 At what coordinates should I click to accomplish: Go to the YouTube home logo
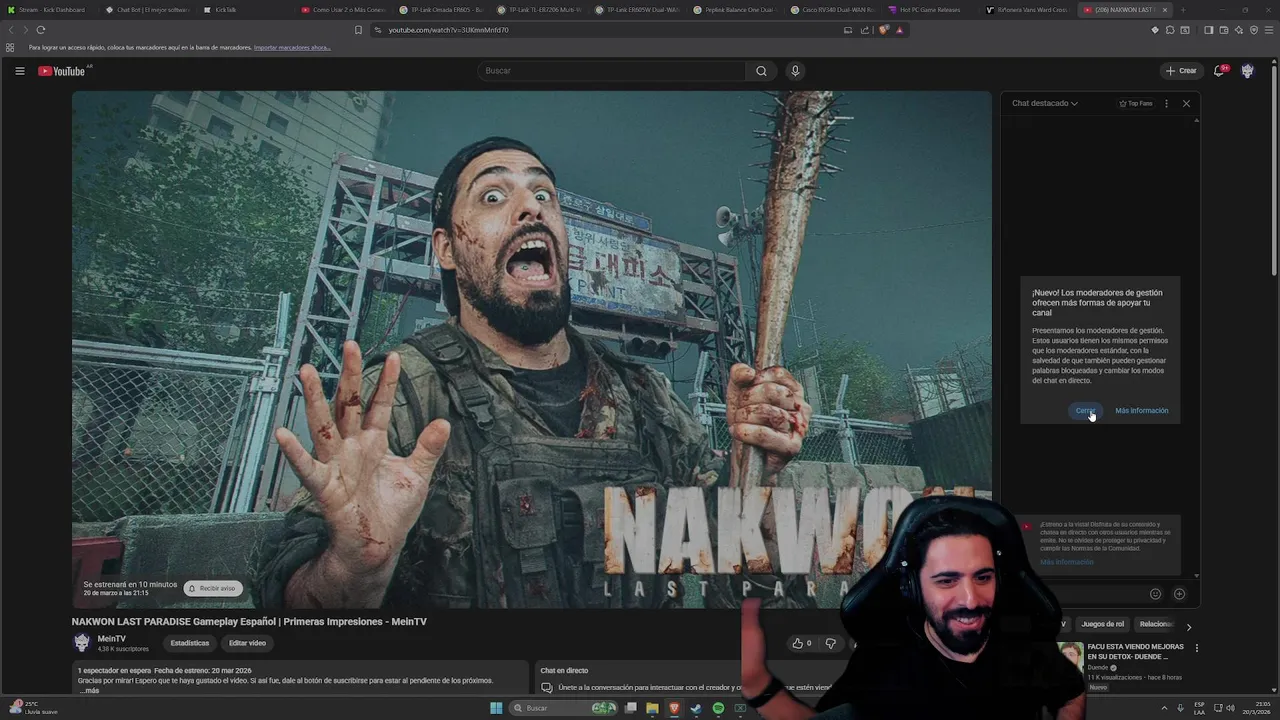click(64, 71)
